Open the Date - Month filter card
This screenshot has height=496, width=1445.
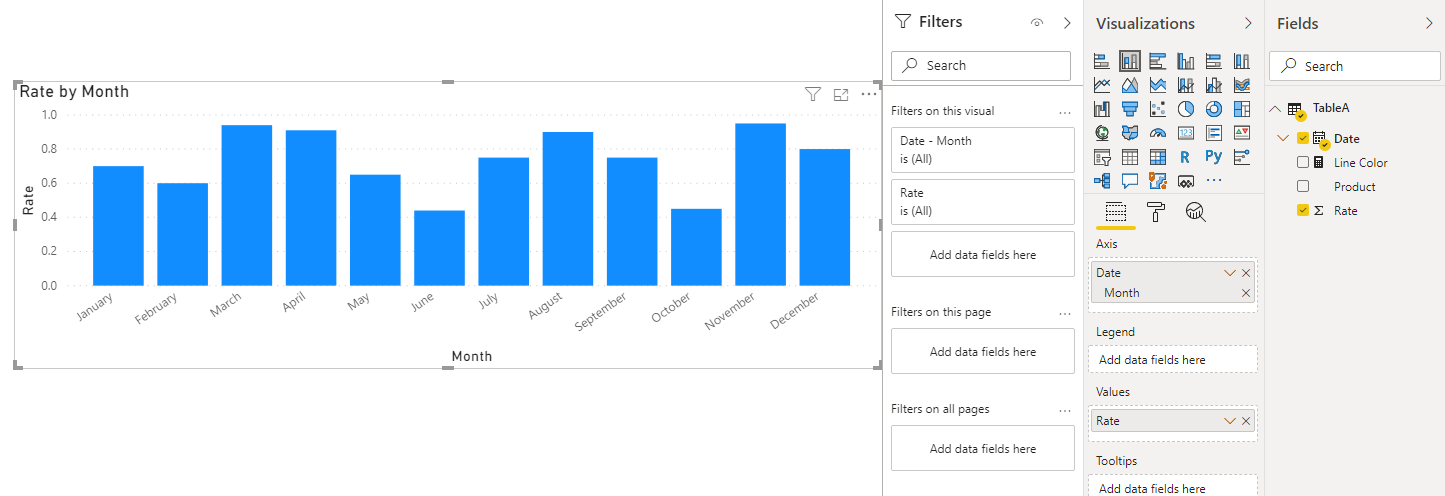point(983,149)
